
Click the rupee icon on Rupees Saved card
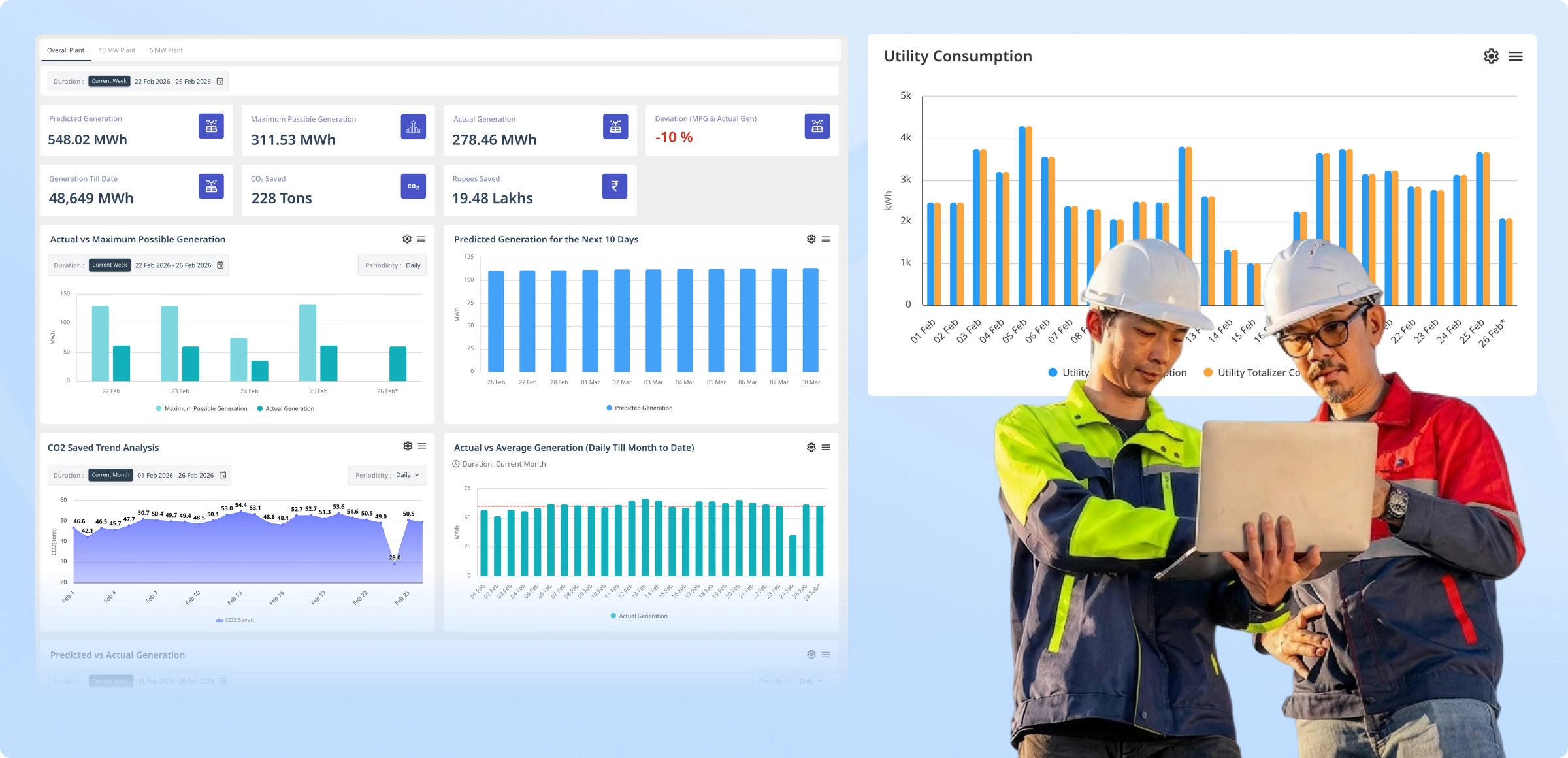pos(614,186)
